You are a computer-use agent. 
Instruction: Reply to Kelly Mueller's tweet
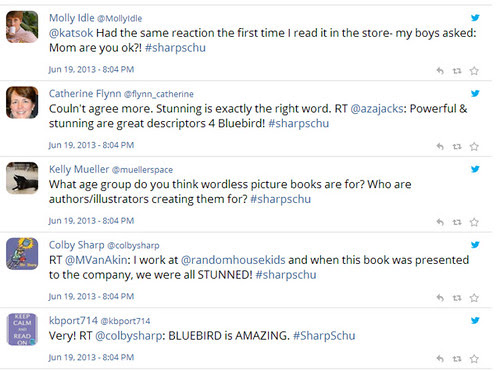coord(440,222)
